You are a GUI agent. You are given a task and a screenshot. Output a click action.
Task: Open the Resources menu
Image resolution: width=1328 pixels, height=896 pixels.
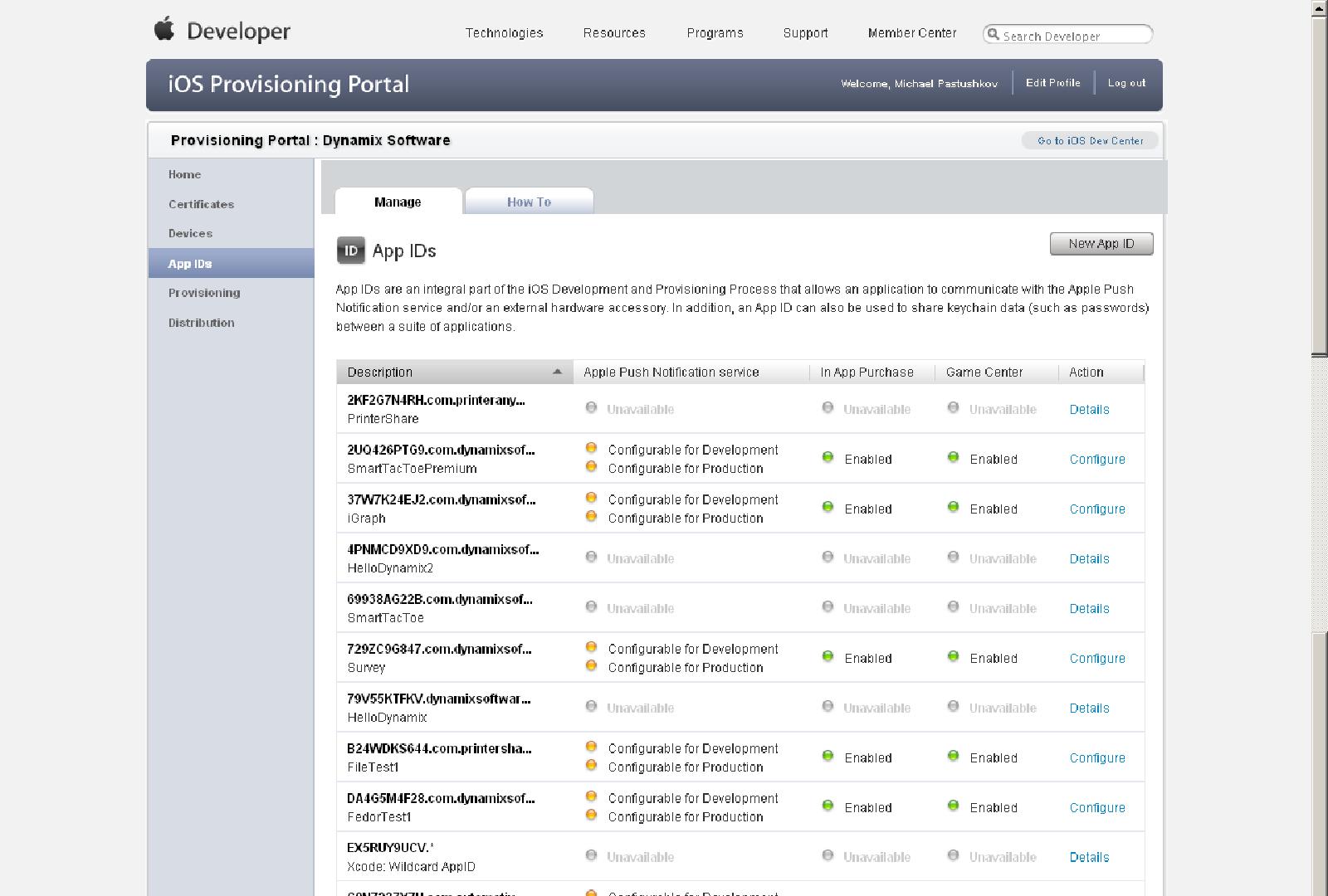(x=614, y=33)
